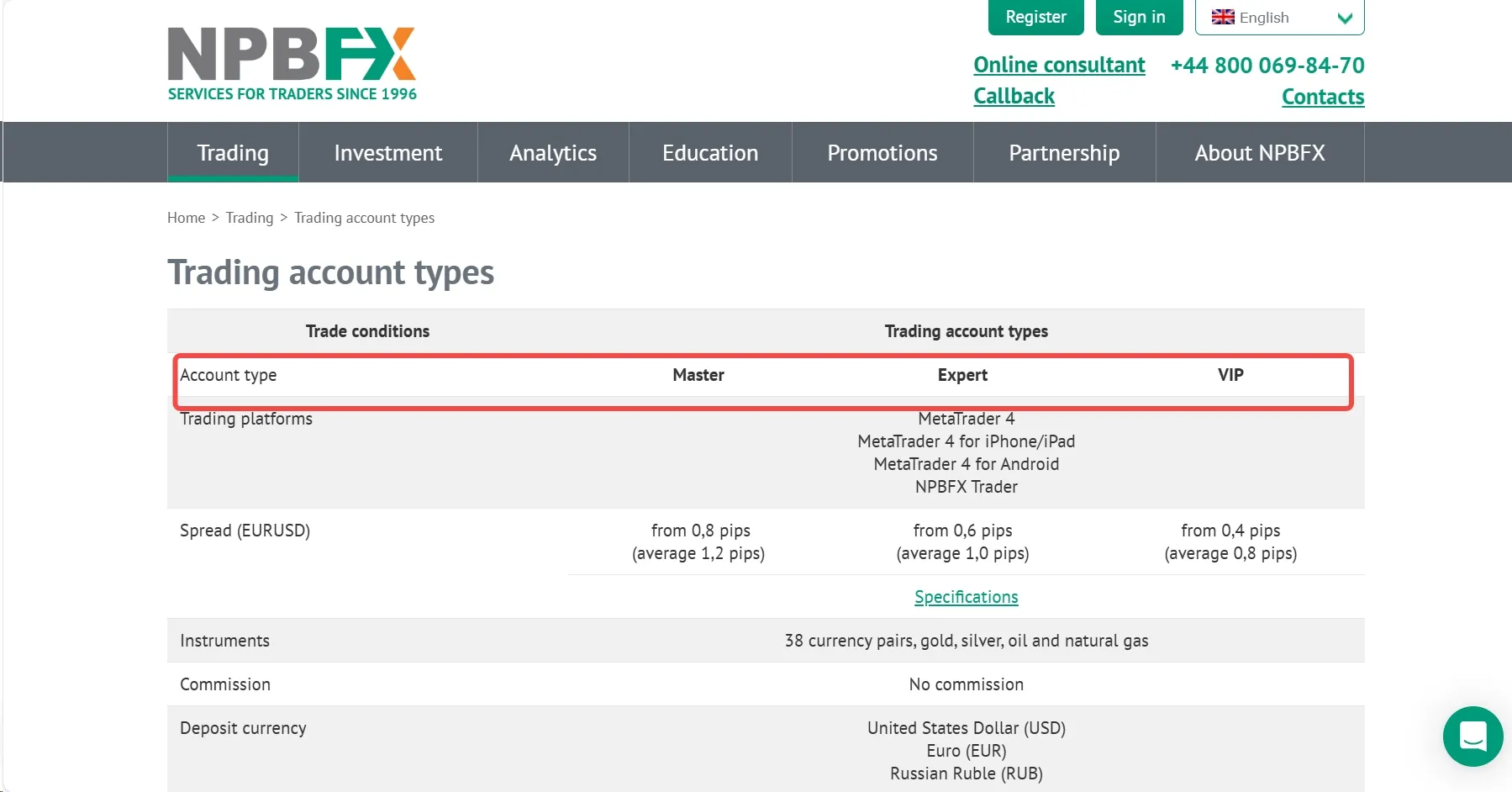
Task: Go to Trading breadcrumb link
Action: click(x=250, y=218)
